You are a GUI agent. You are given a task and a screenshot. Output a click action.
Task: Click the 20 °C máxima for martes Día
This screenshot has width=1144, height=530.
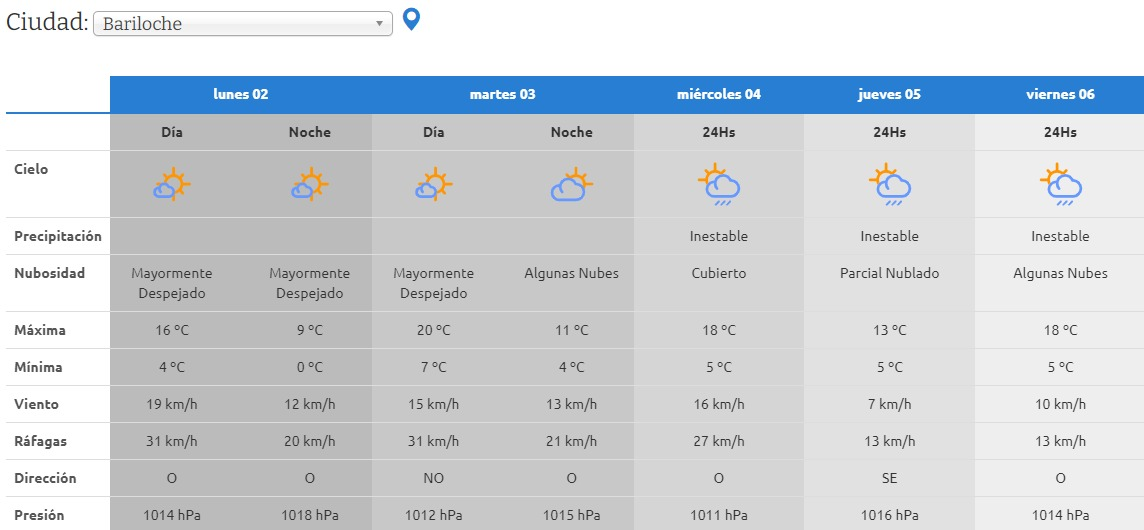pyautogui.click(x=434, y=330)
